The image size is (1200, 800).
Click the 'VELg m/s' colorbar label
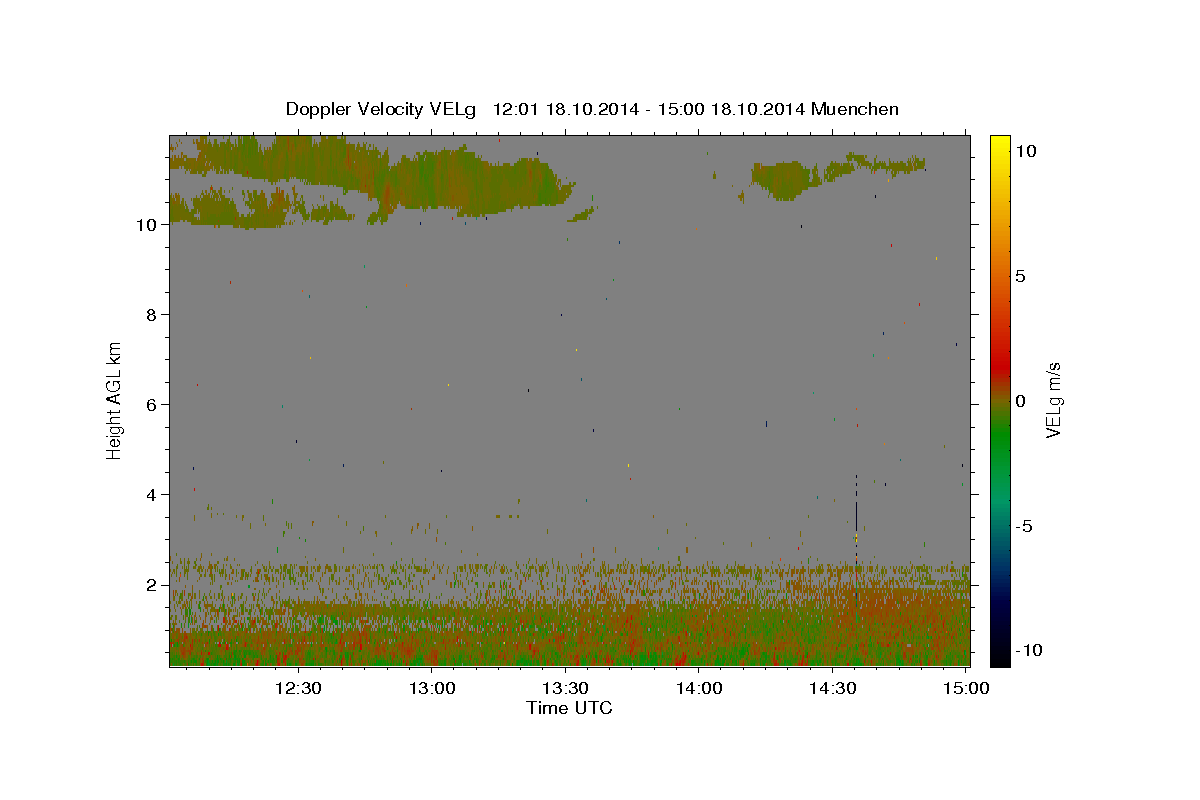(1053, 400)
